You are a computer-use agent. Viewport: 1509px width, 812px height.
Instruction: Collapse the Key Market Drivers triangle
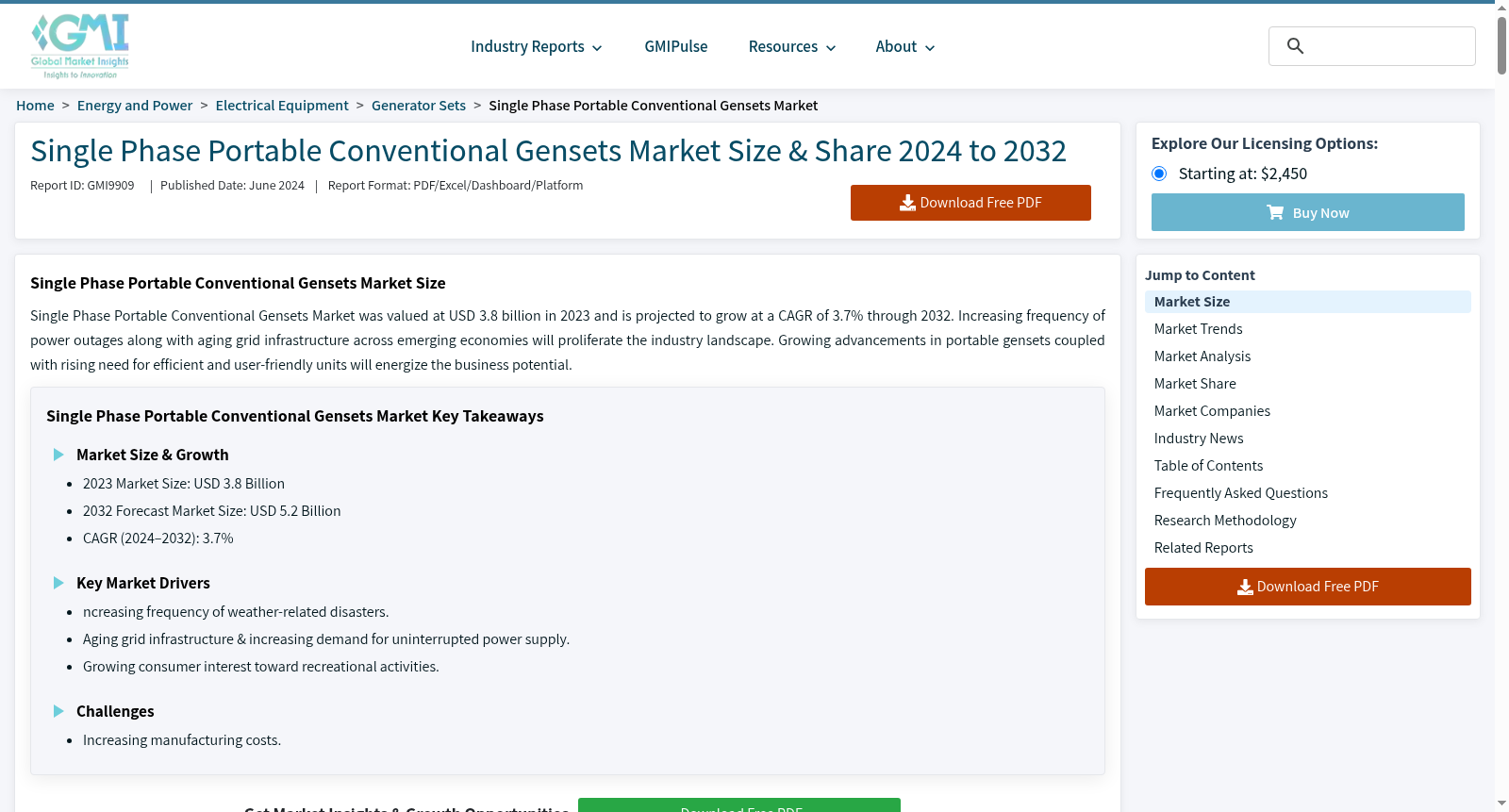pyautogui.click(x=58, y=583)
